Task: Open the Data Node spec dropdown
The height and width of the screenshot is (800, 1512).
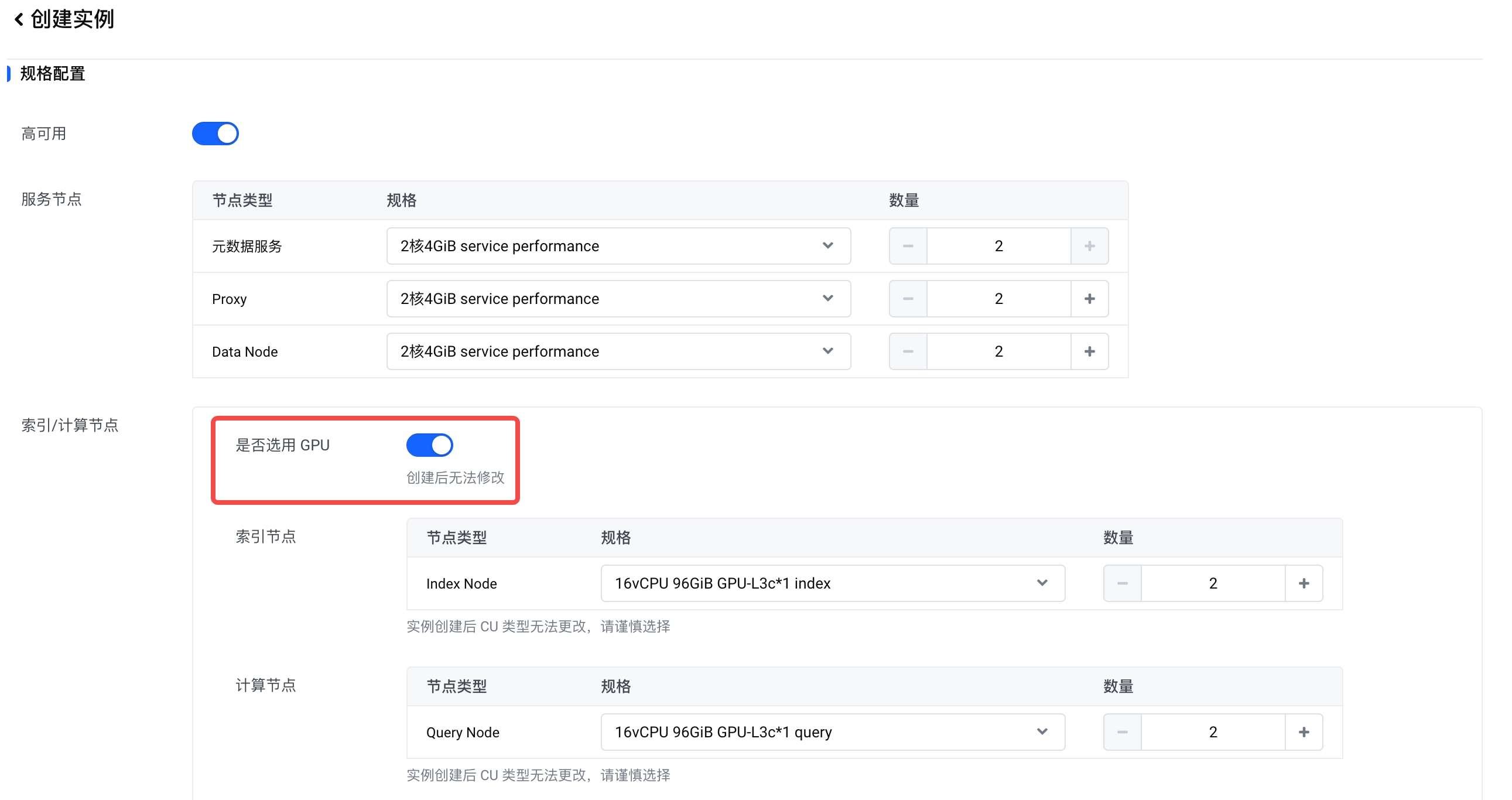Action: pyautogui.click(x=618, y=351)
